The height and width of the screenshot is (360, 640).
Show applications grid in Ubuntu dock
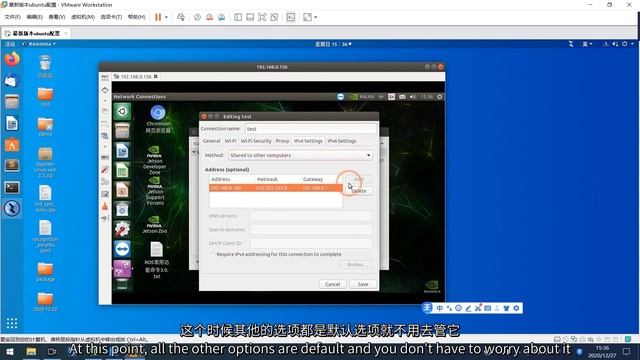click(x=12, y=323)
